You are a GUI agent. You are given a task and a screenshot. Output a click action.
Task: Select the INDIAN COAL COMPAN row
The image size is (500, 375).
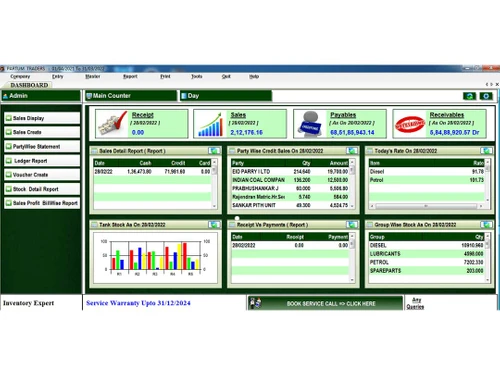[x=290, y=180]
